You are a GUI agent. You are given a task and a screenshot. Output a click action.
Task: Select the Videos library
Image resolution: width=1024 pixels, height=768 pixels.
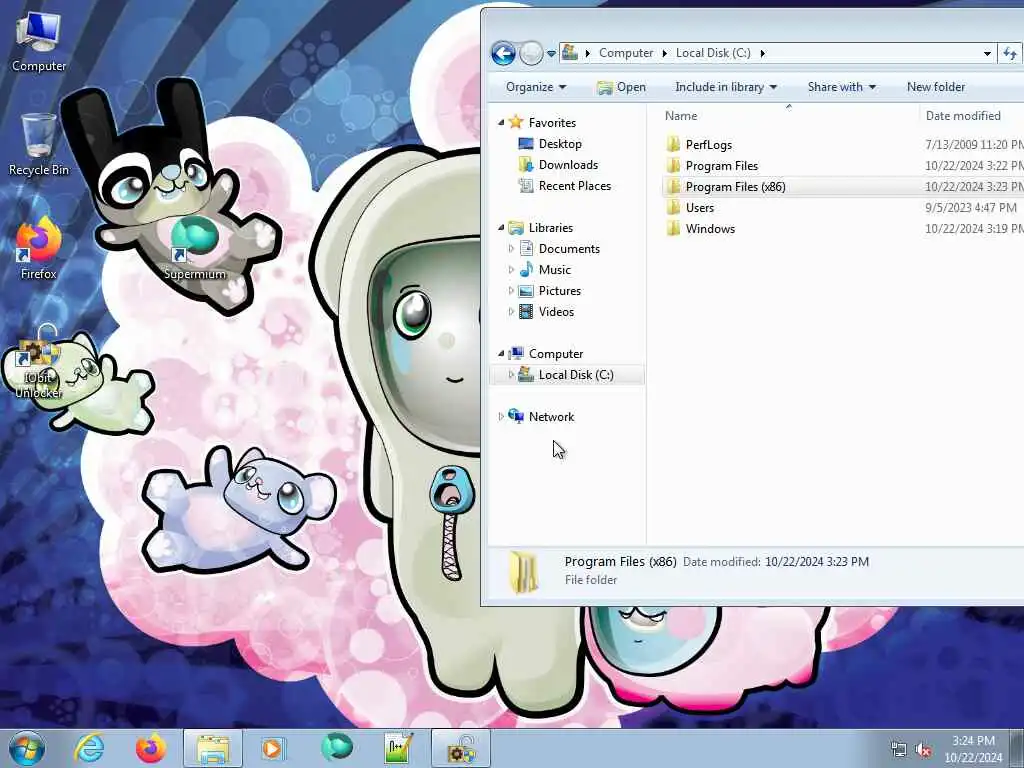[x=556, y=312]
